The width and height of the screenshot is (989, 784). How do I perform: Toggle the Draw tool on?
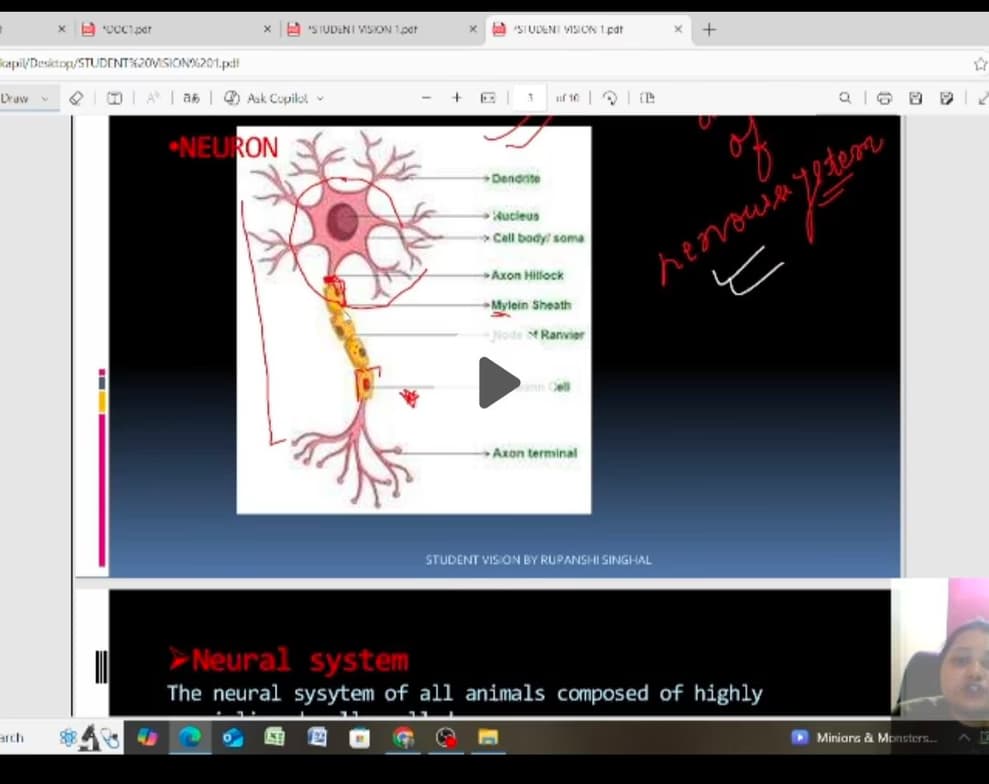(16, 98)
